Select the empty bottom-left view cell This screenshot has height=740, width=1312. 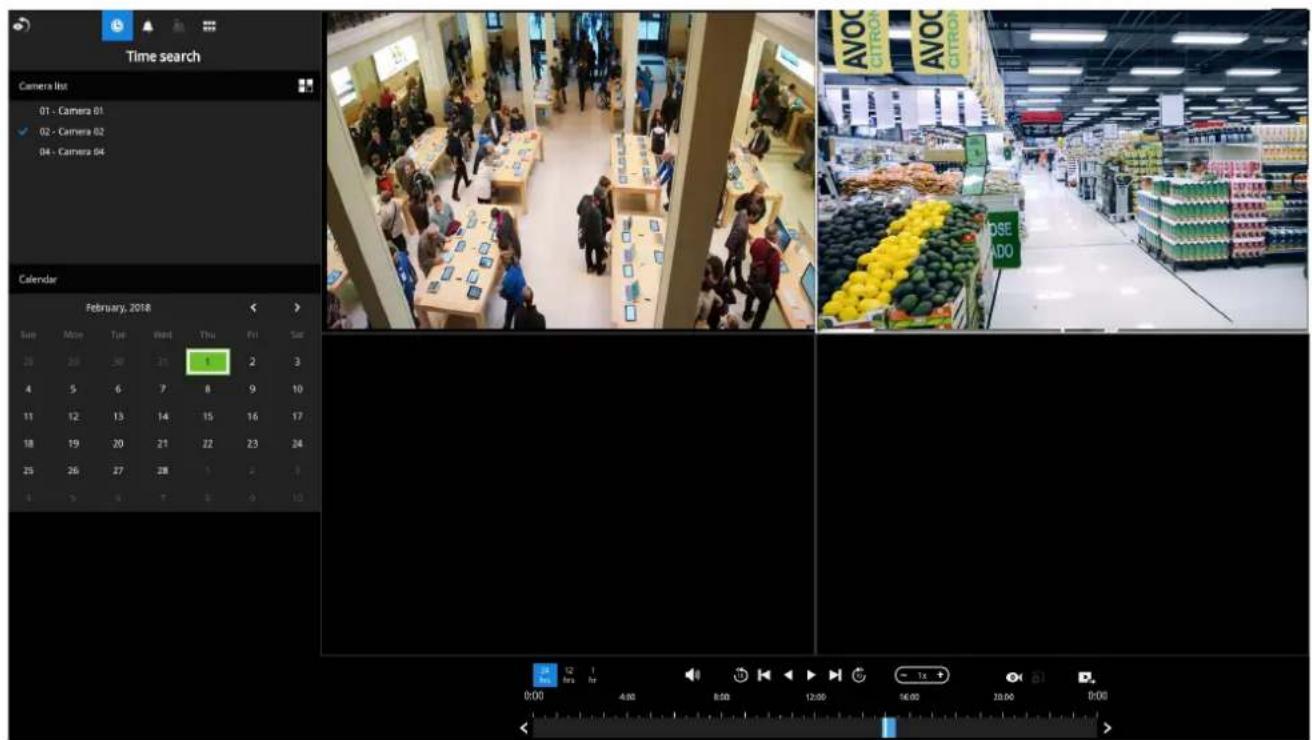[568, 494]
